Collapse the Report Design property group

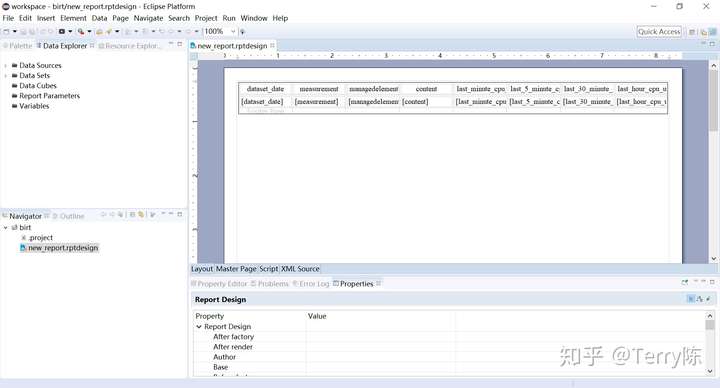(x=199, y=326)
